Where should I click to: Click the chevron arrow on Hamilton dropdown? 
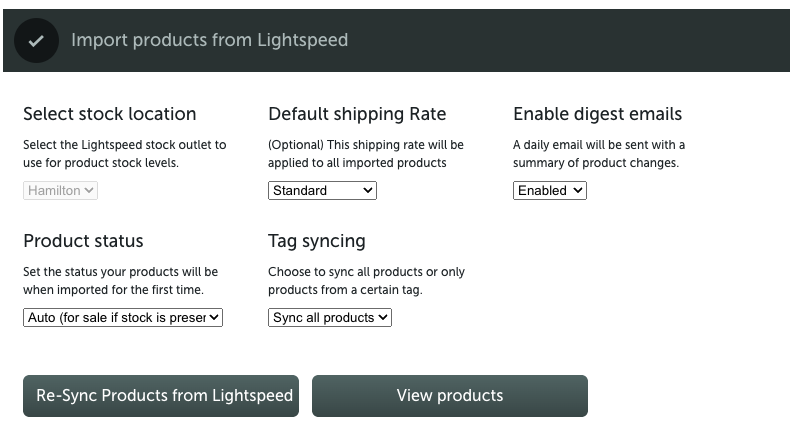tap(89, 191)
